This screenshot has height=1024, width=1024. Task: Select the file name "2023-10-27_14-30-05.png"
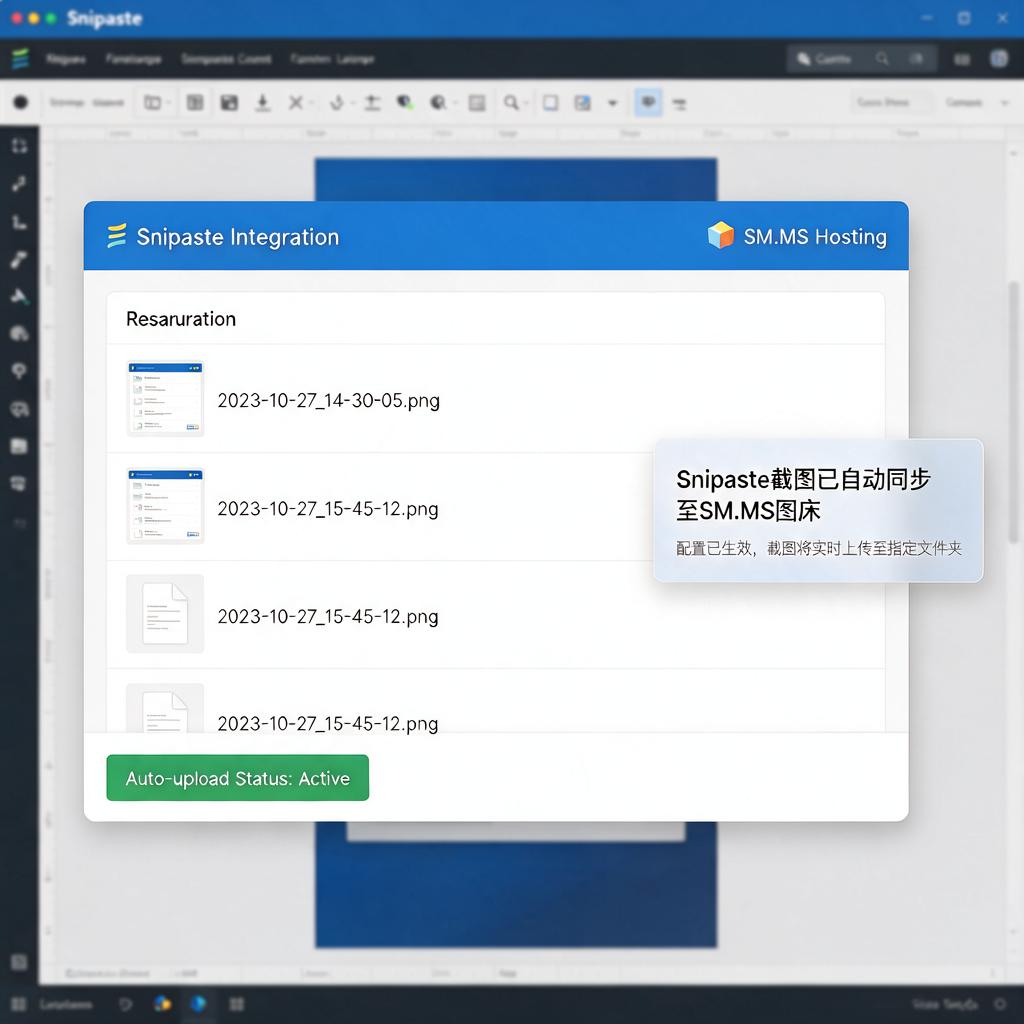[328, 400]
